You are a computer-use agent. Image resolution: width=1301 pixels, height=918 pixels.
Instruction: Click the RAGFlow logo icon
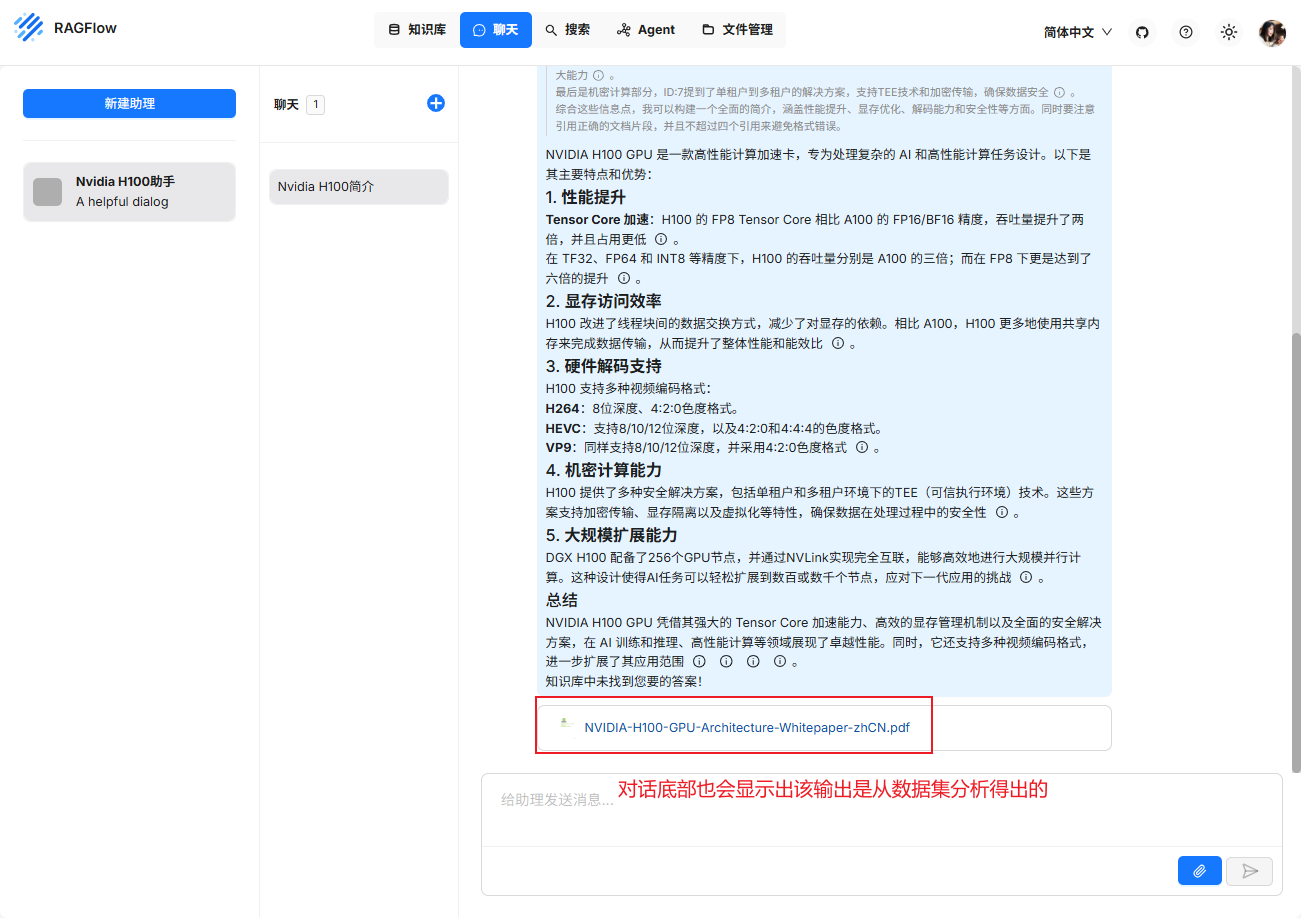coord(29,27)
